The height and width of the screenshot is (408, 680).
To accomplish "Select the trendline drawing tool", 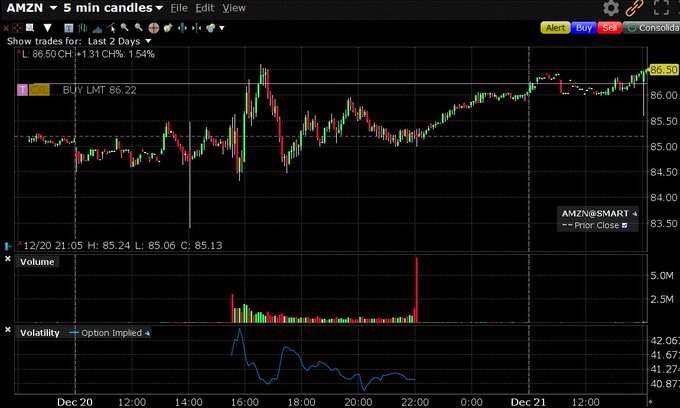I will click(x=111, y=28).
